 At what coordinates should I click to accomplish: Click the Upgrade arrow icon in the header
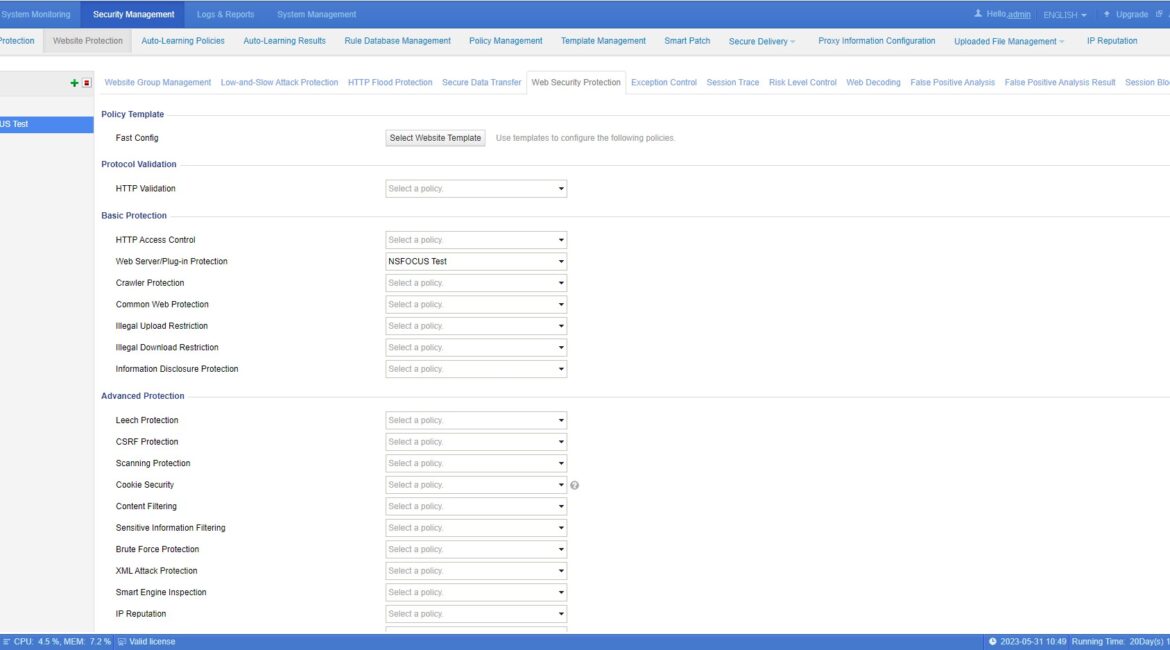point(1107,13)
